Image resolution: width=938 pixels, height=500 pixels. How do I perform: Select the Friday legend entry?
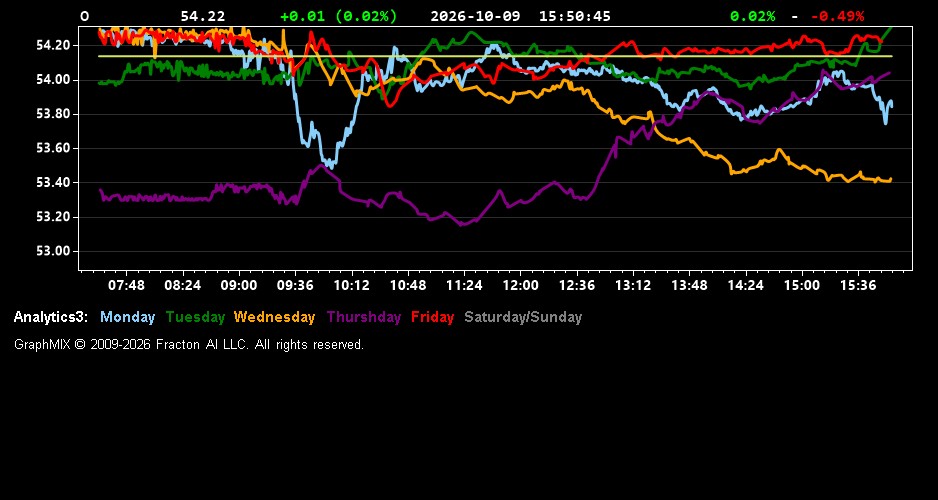click(433, 317)
